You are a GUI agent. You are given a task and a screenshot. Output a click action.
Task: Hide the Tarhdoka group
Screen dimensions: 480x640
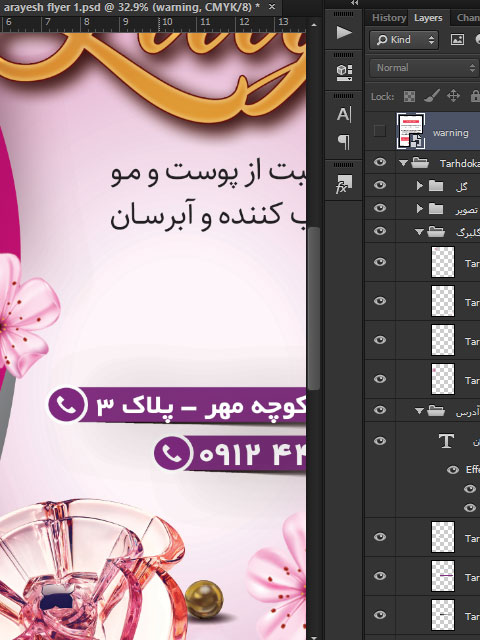(x=380, y=162)
